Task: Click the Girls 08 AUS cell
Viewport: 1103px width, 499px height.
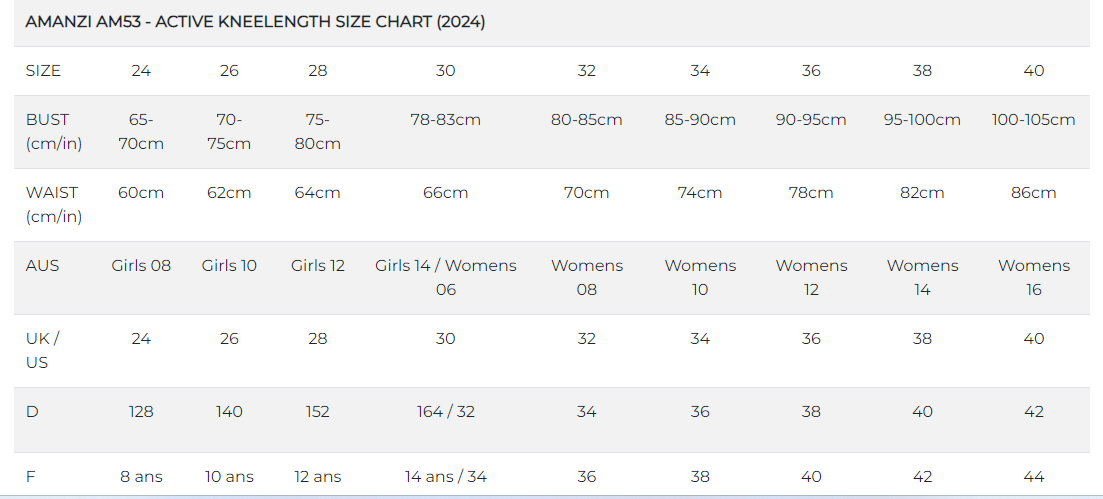Action: pyautogui.click(x=141, y=266)
